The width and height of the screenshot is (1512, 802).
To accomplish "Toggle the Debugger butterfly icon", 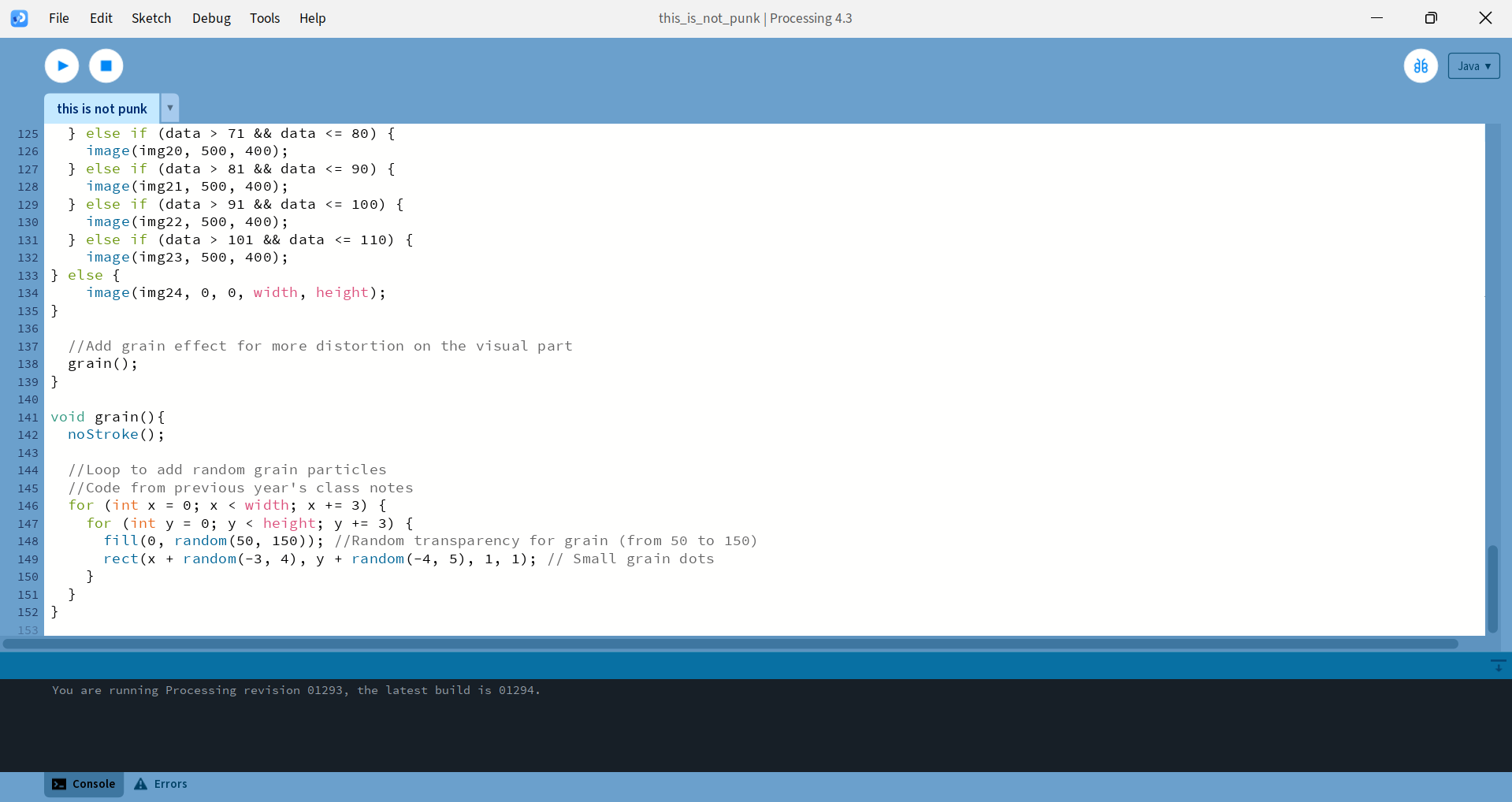I will (x=1421, y=66).
